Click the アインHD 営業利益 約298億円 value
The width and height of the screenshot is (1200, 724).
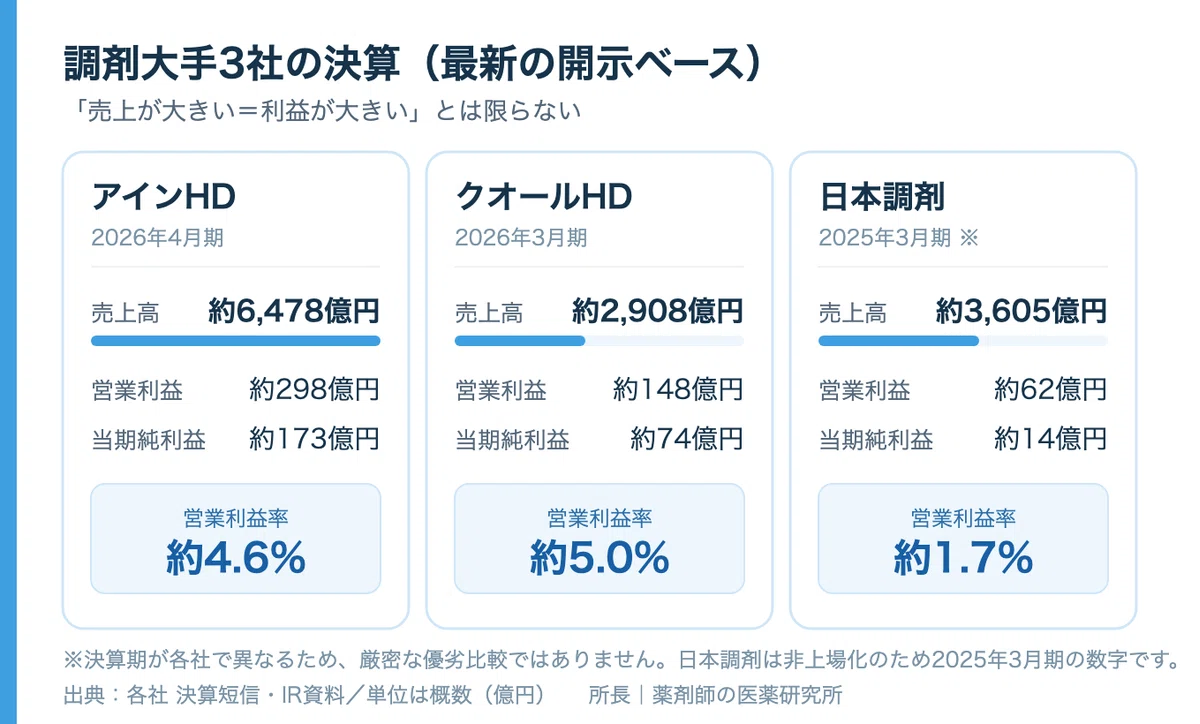[314, 389]
